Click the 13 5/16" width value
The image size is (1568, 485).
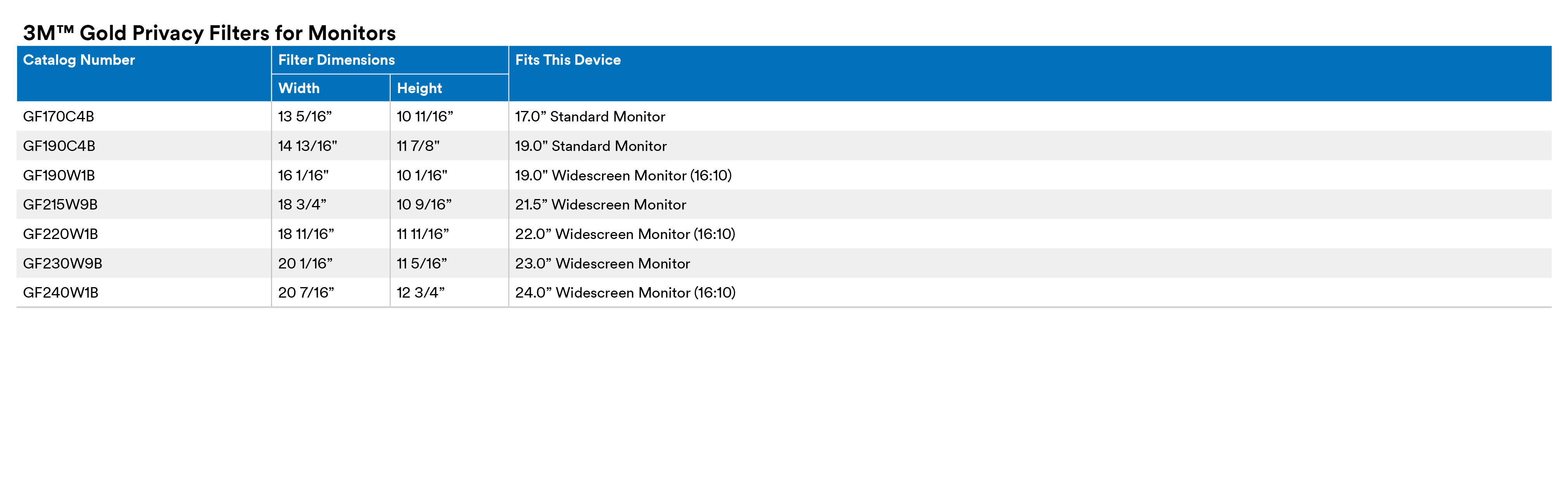coord(305,117)
